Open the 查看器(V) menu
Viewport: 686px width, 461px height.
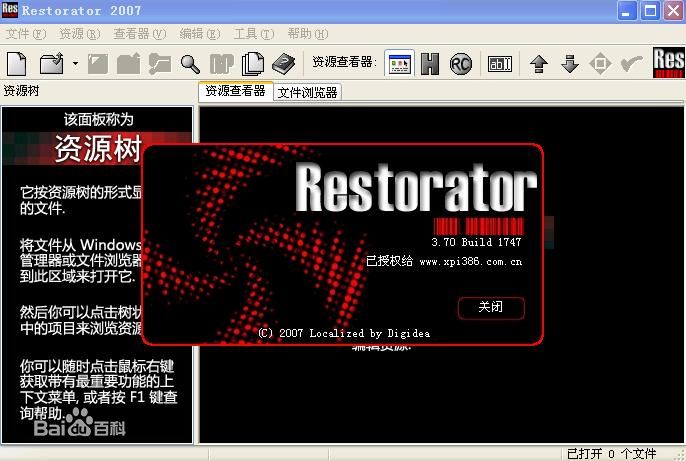tap(140, 34)
